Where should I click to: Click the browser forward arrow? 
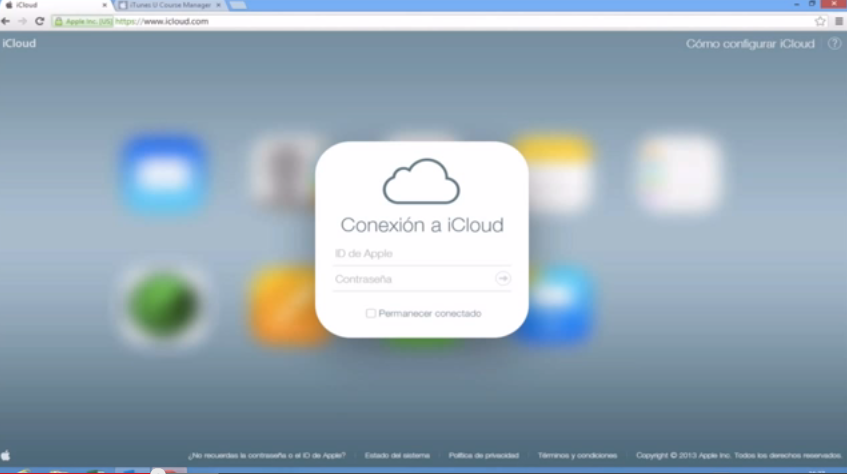tap(22, 22)
